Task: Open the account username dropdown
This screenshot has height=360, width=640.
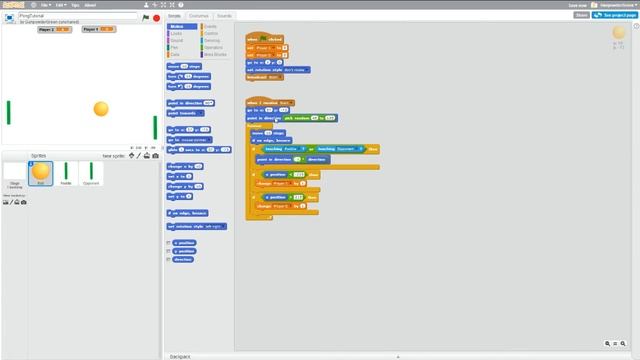Action: [618, 5]
